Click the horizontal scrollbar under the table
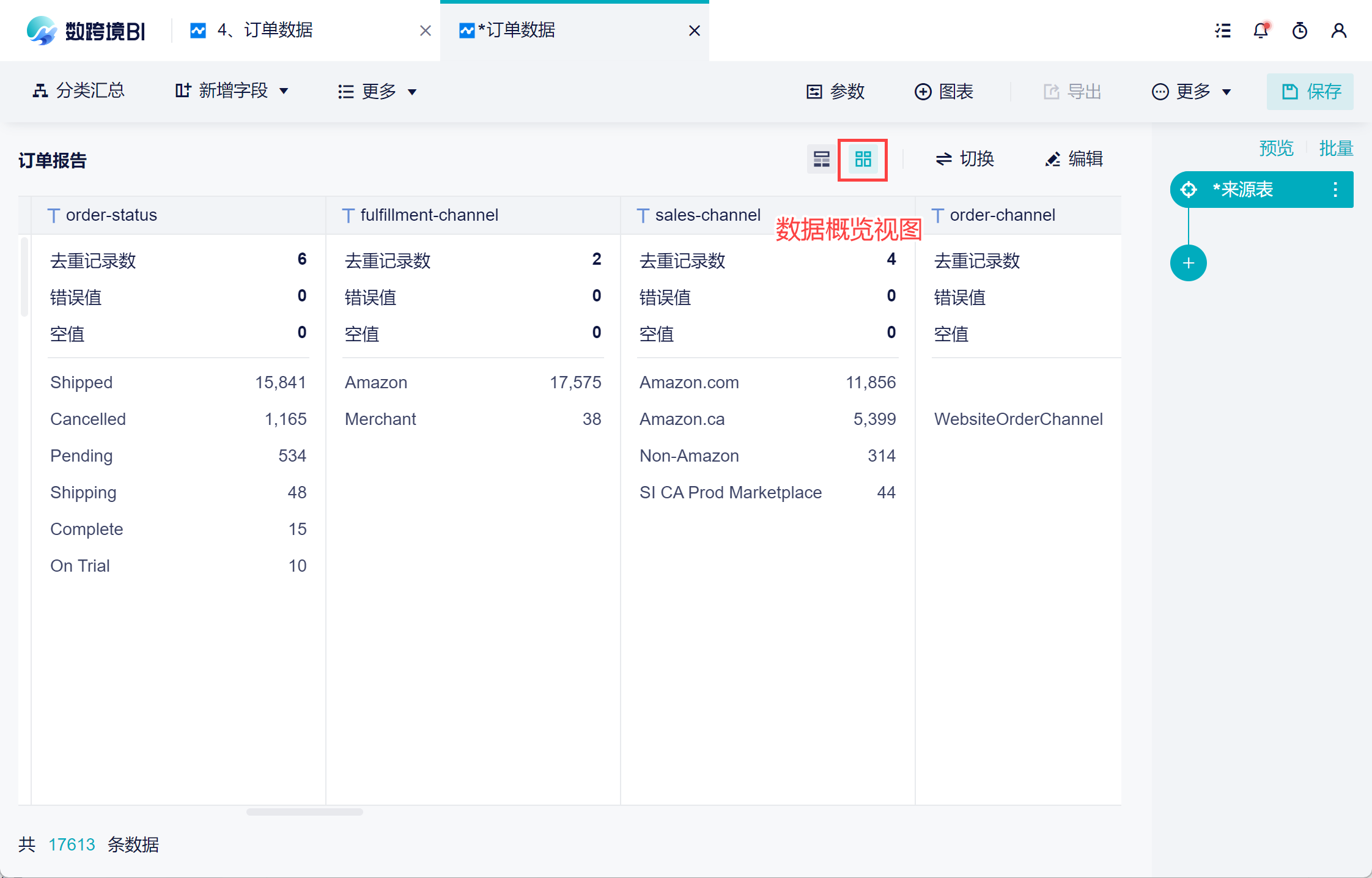Viewport: 1372px width, 878px height. pyautogui.click(x=304, y=812)
